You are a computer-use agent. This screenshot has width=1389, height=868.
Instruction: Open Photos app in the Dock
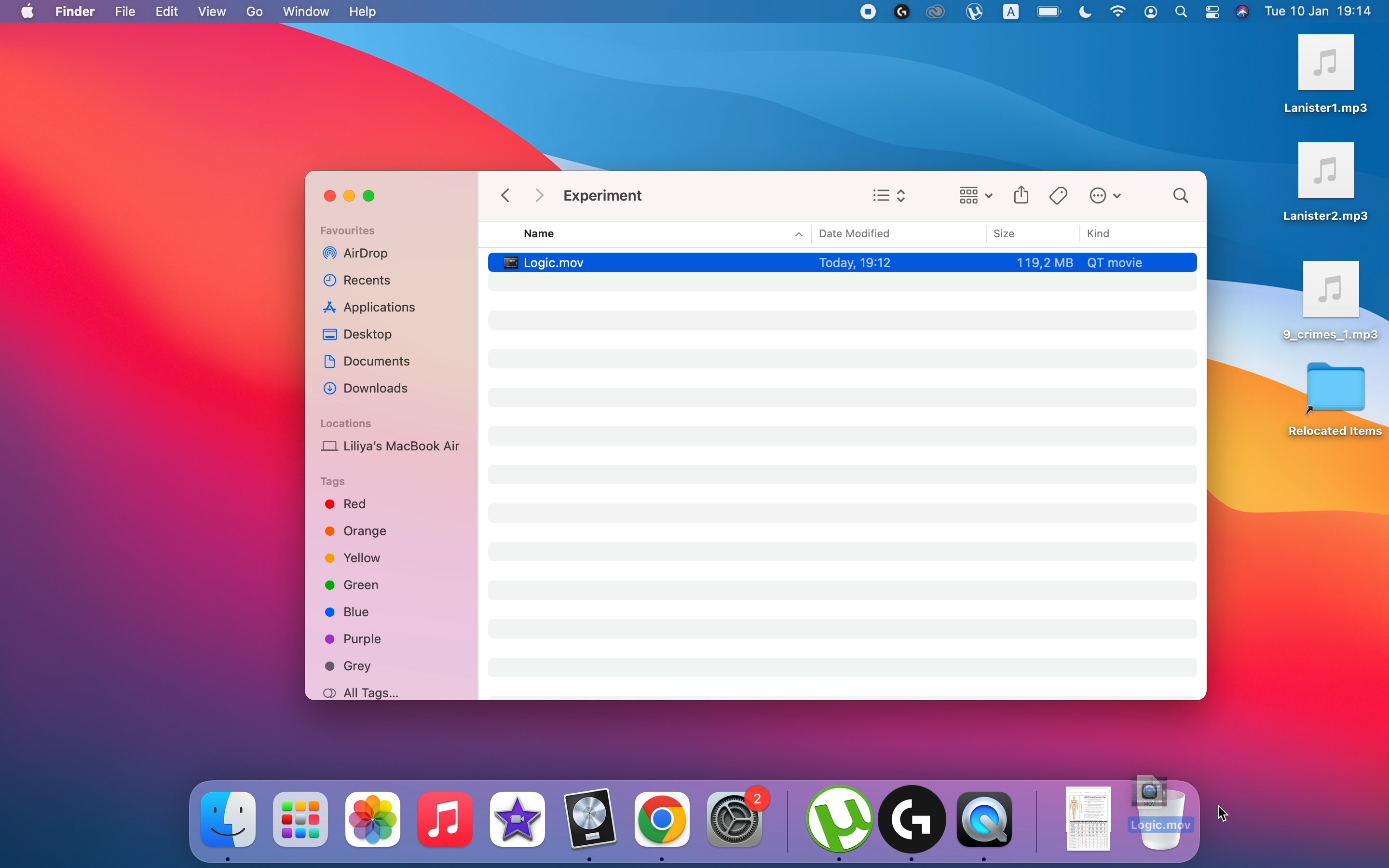tap(373, 820)
